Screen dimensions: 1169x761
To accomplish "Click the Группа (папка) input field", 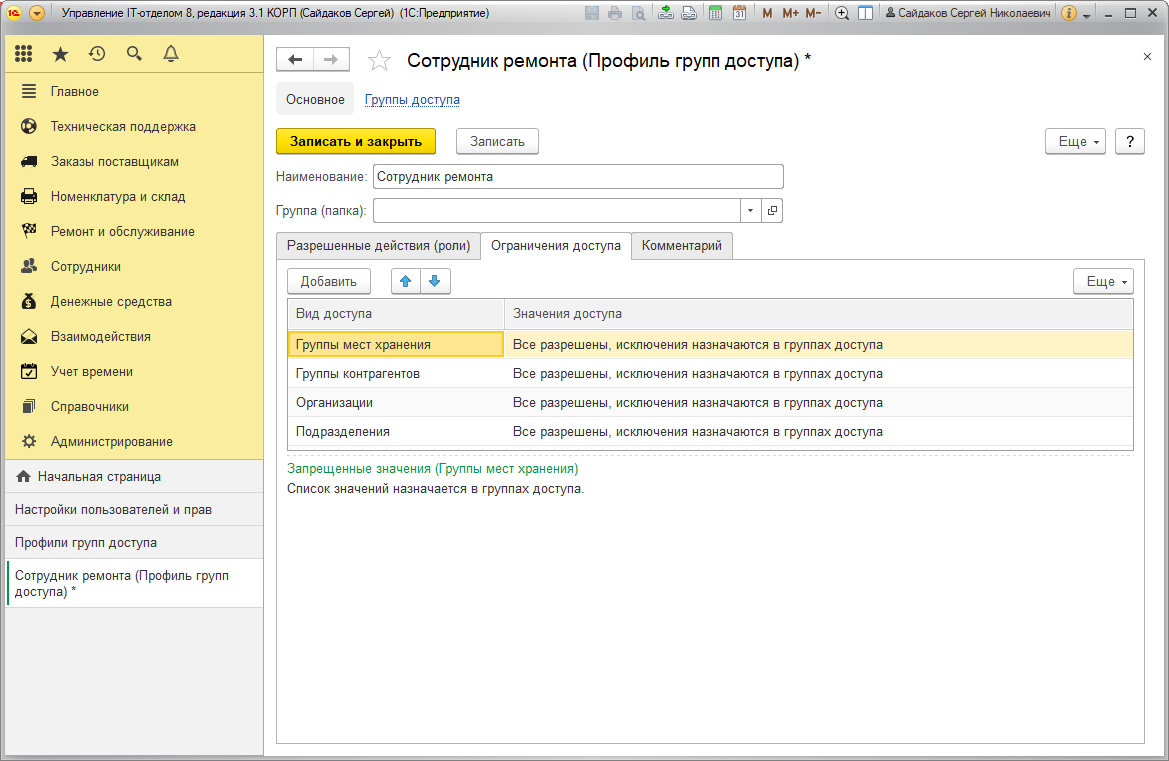I will (x=557, y=211).
